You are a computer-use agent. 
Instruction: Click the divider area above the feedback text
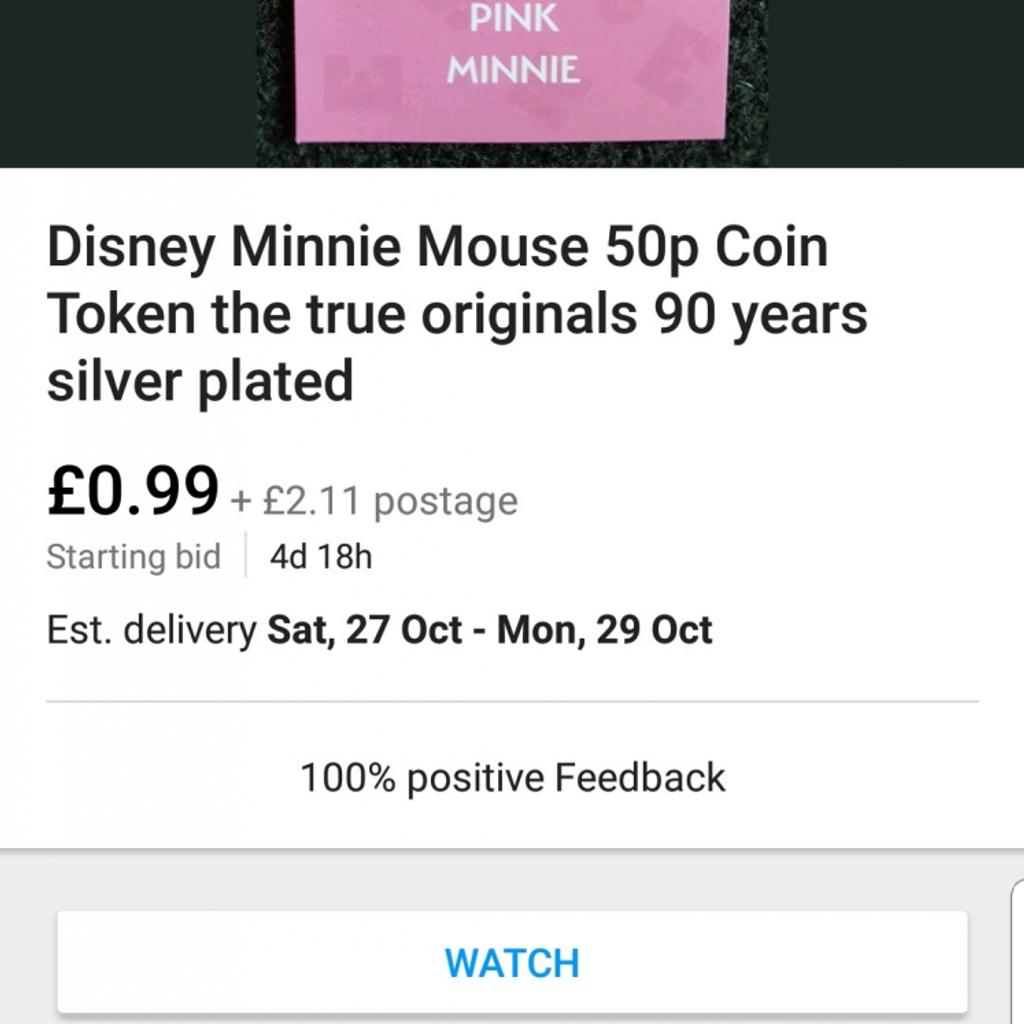point(512,701)
